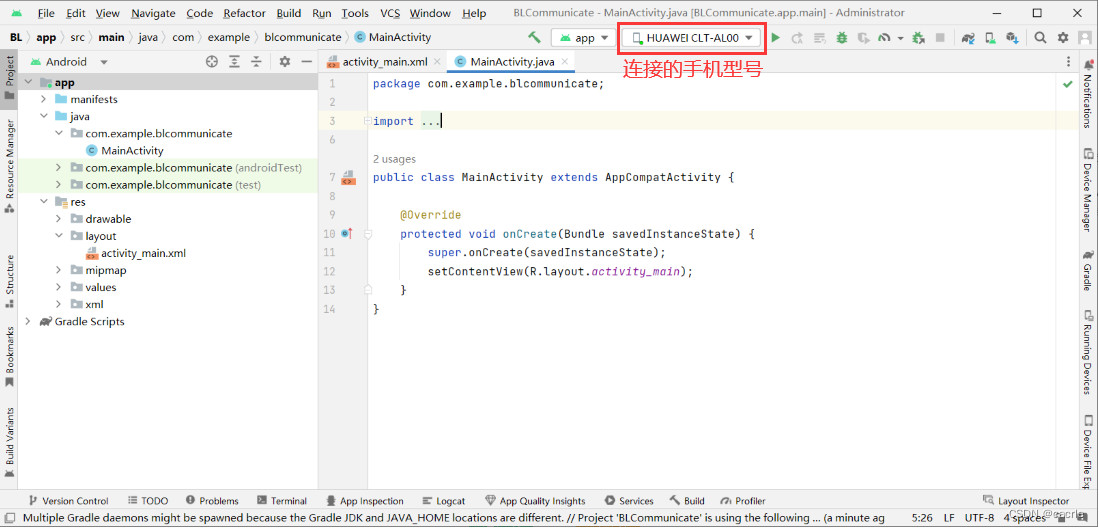Build the project with the hammer icon

click(x=534, y=38)
